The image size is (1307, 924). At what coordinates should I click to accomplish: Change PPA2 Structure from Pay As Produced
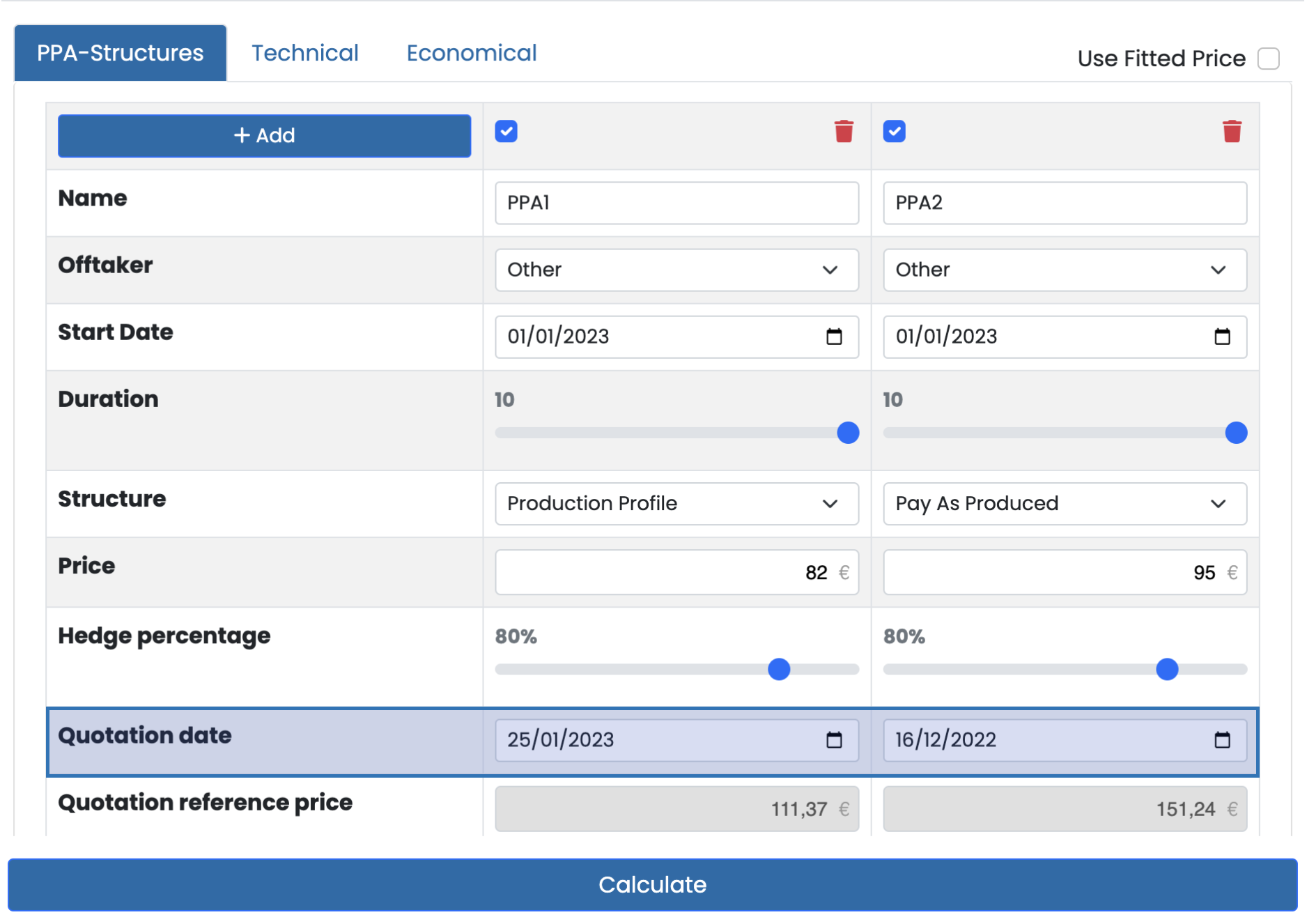pyautogui.click(x=1064, y=503)
